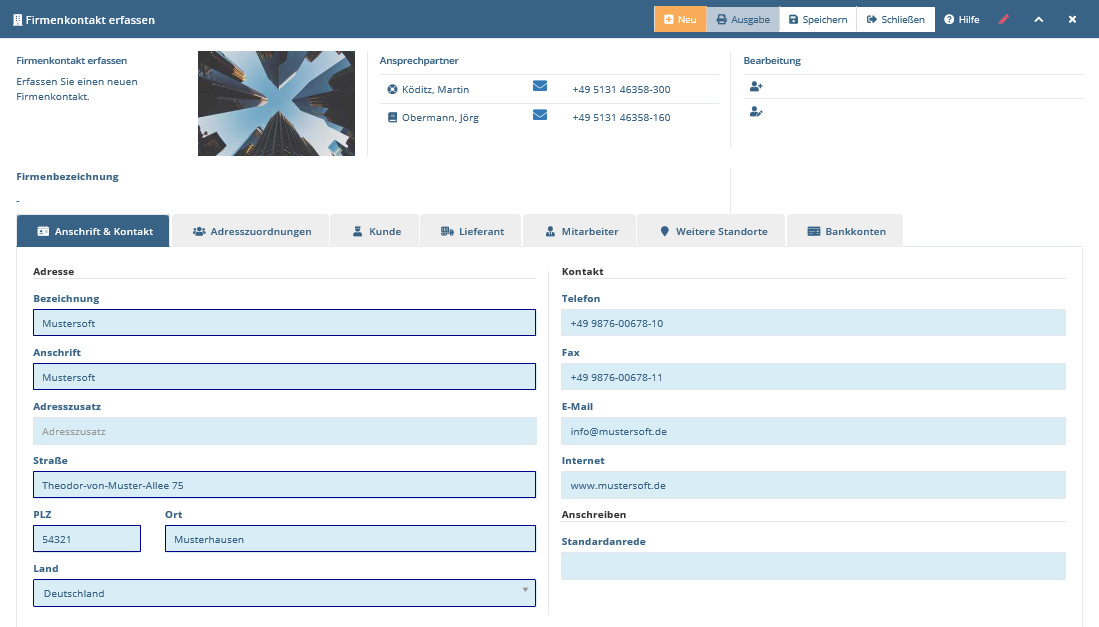Go to the Bankkonten tab
The image size is (1099, 627).
tap(845, 231)
